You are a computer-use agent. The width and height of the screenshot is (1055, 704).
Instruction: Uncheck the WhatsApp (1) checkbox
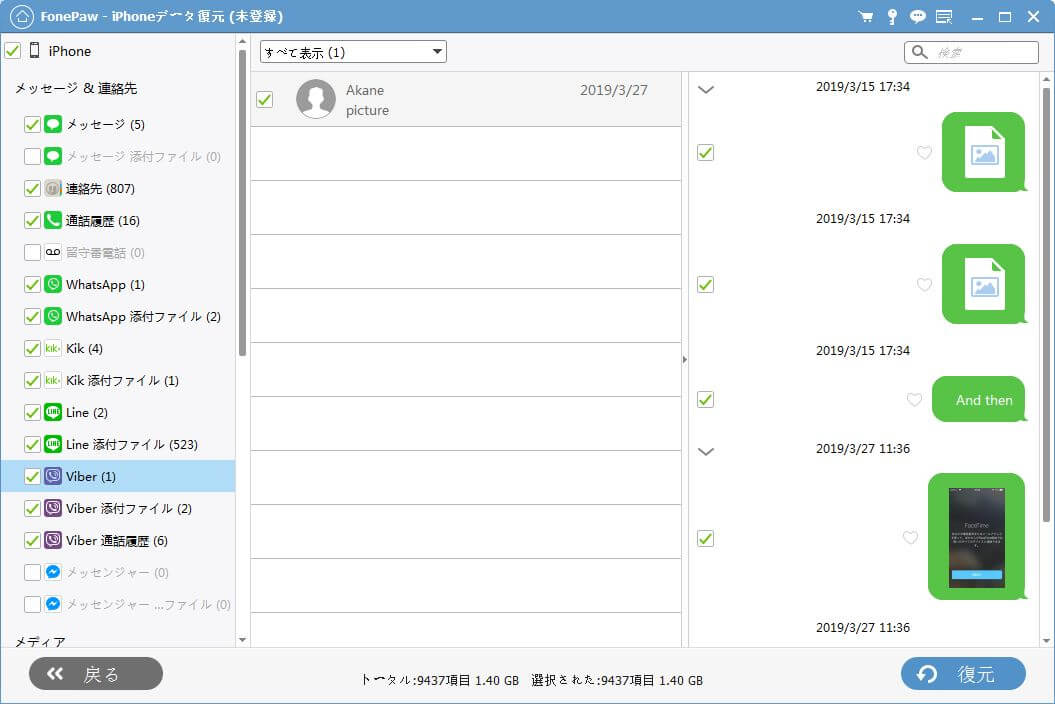(32, 285)
